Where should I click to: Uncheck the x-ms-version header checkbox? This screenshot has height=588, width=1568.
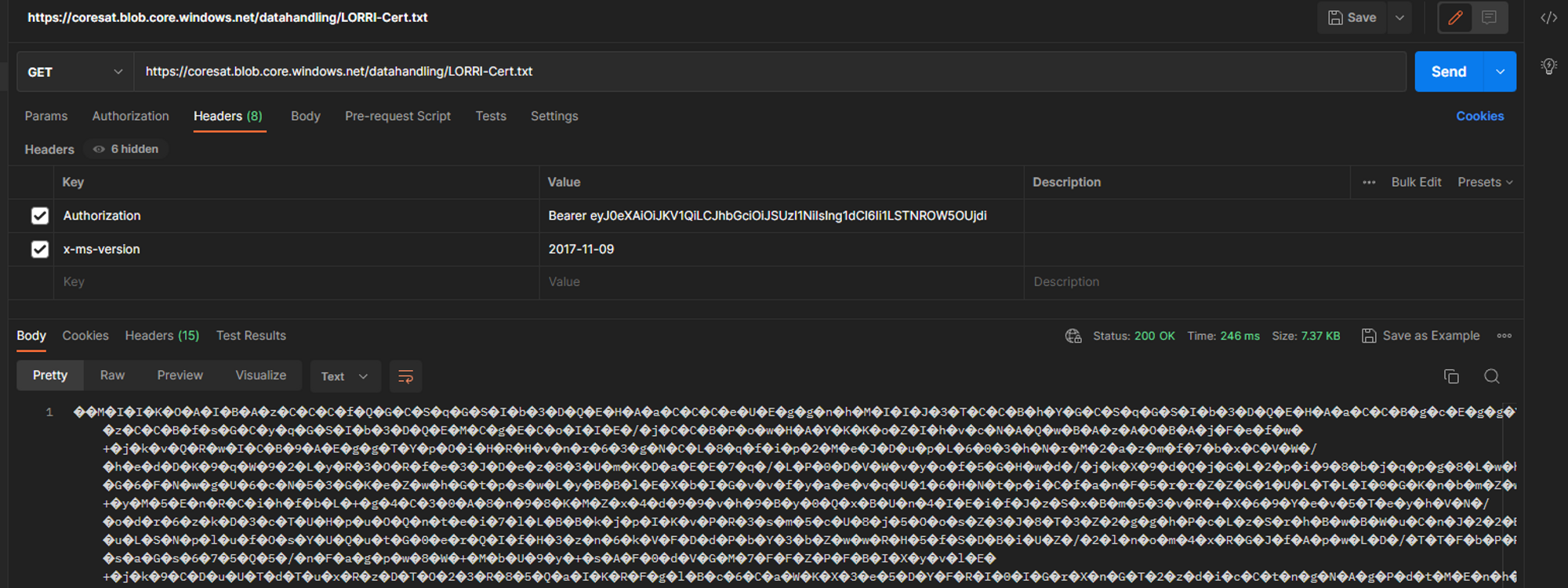[x=40, y=249]
